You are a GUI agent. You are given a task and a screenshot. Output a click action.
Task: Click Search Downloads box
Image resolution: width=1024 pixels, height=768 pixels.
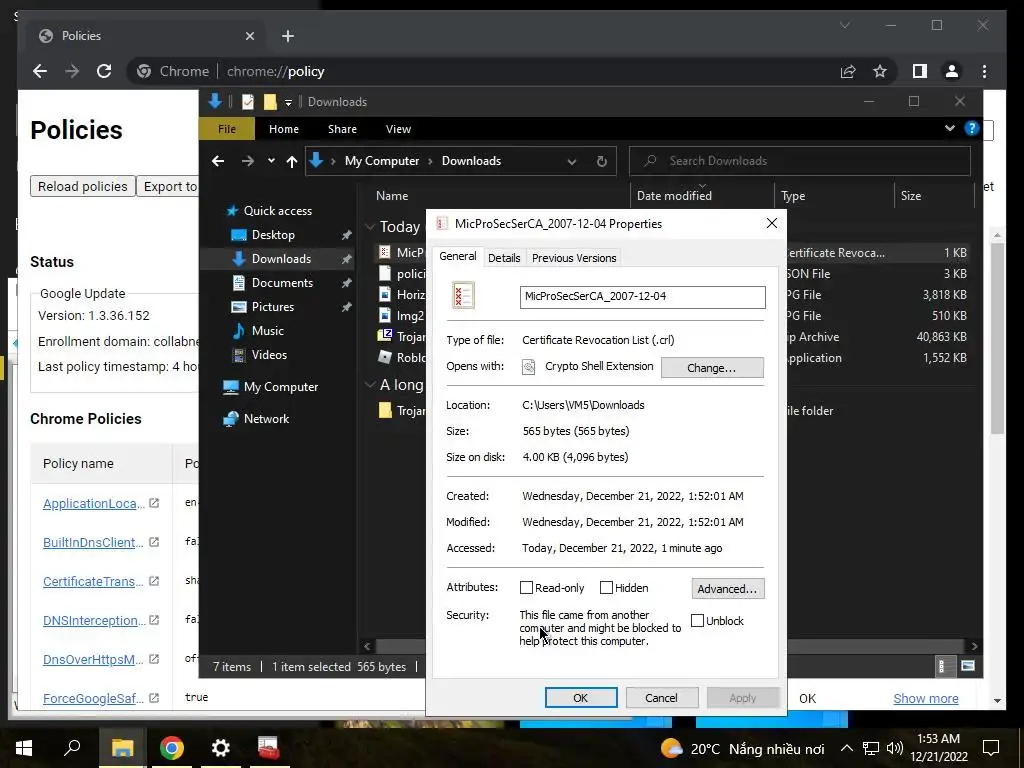click(x=799, y=161)
